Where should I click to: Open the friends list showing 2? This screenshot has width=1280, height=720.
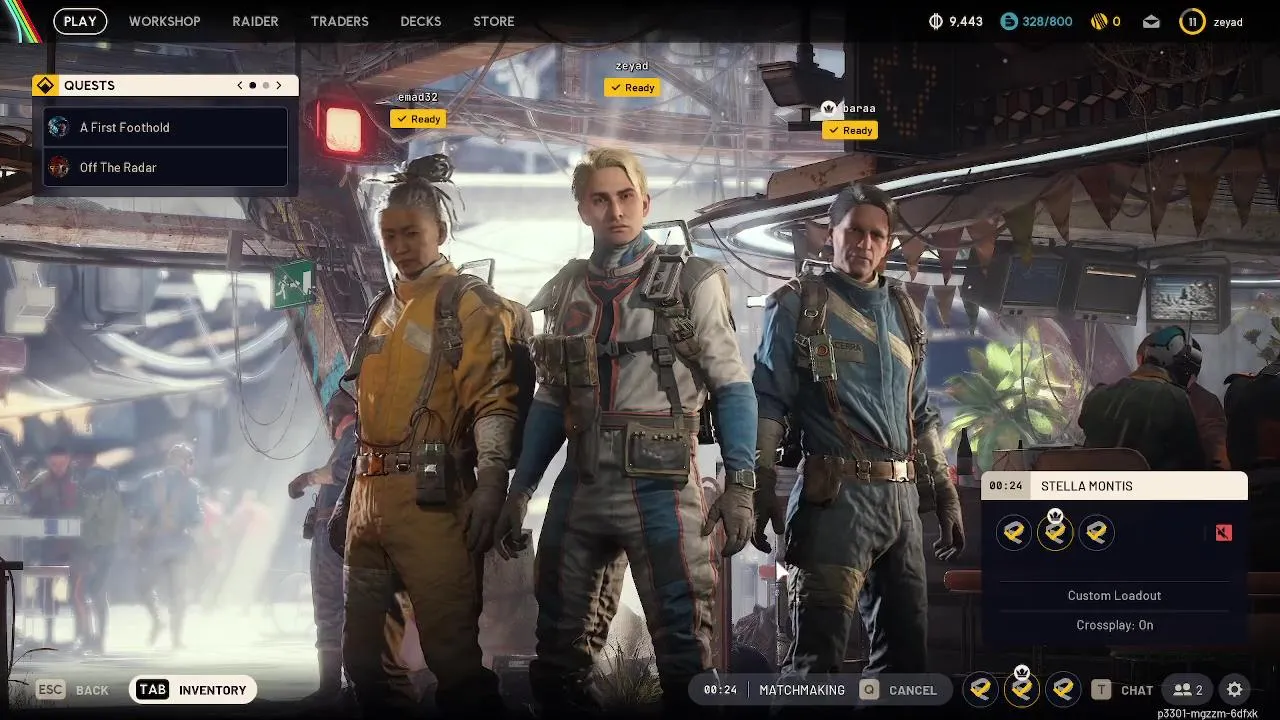click(x=1187, y=690)
